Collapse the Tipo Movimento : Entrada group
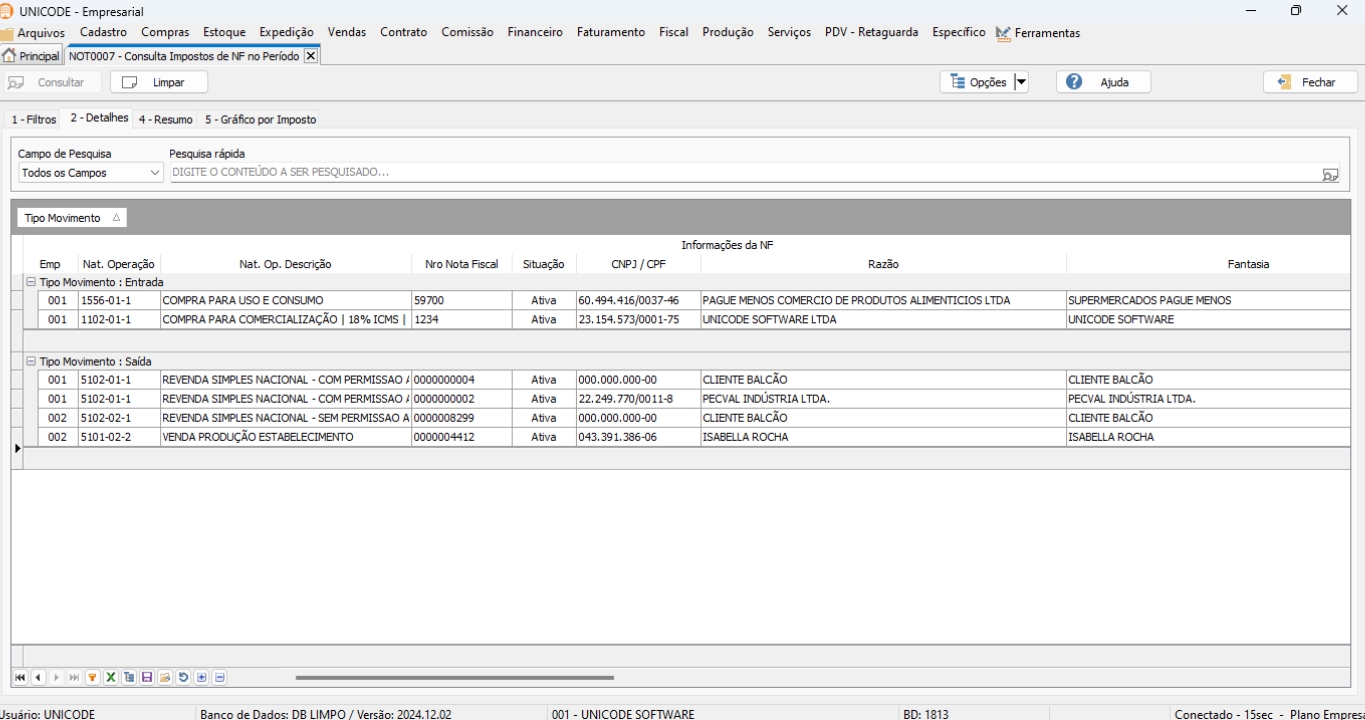1365x720 pixels. click(31, 282)
